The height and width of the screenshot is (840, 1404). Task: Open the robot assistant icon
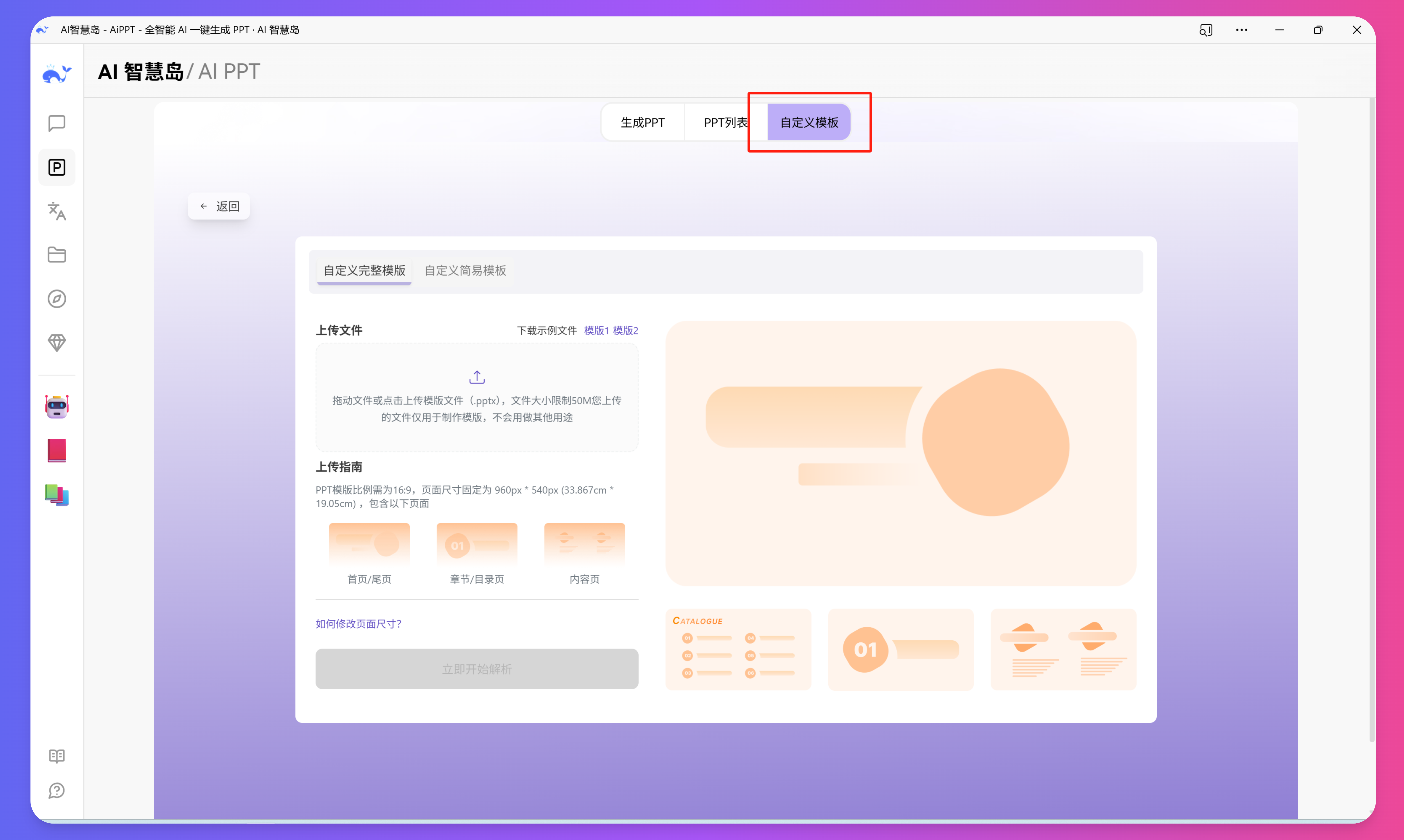pos(57,406)
